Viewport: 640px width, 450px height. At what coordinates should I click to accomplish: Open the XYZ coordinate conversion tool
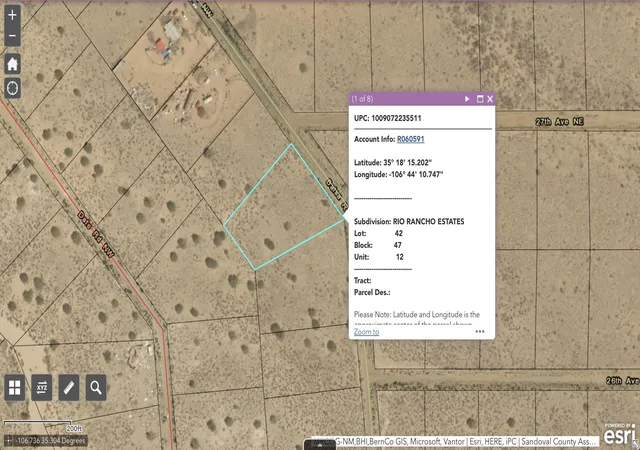tap(42, 388)
